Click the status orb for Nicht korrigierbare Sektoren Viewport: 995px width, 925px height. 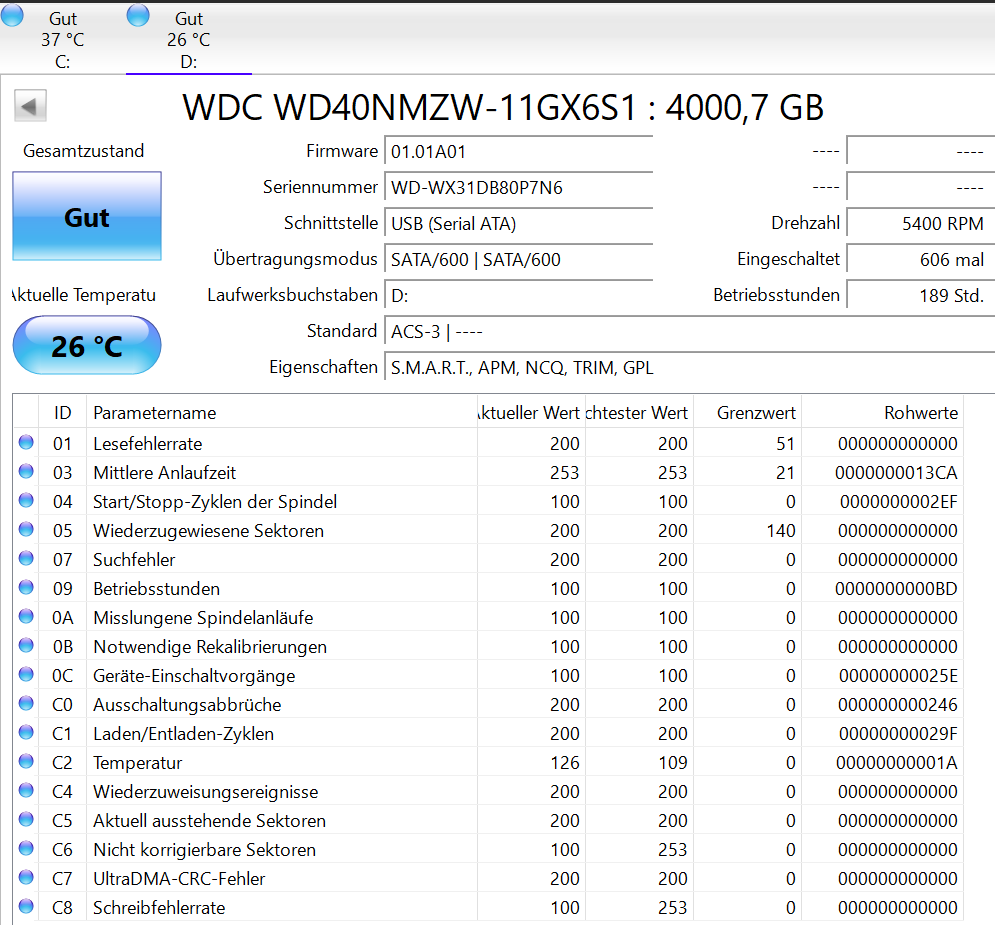pyautogui.click(x=26, y=848)
